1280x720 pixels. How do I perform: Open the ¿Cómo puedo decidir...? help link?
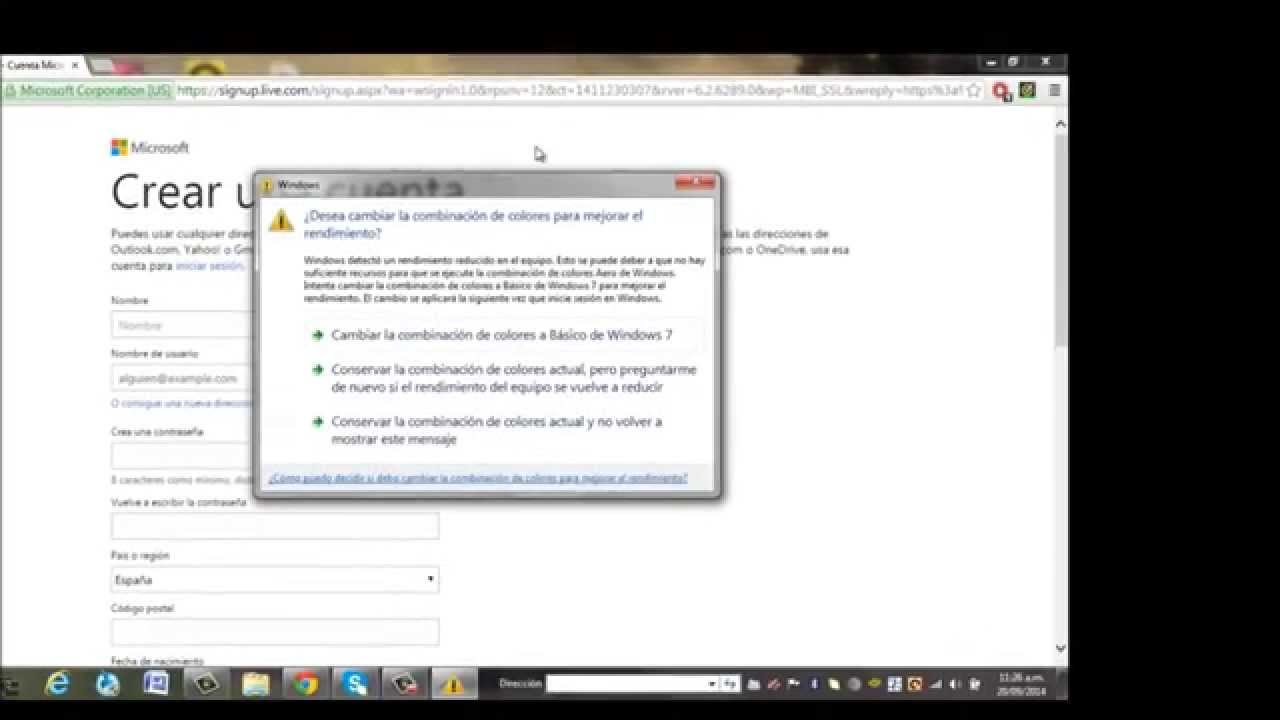478,479
